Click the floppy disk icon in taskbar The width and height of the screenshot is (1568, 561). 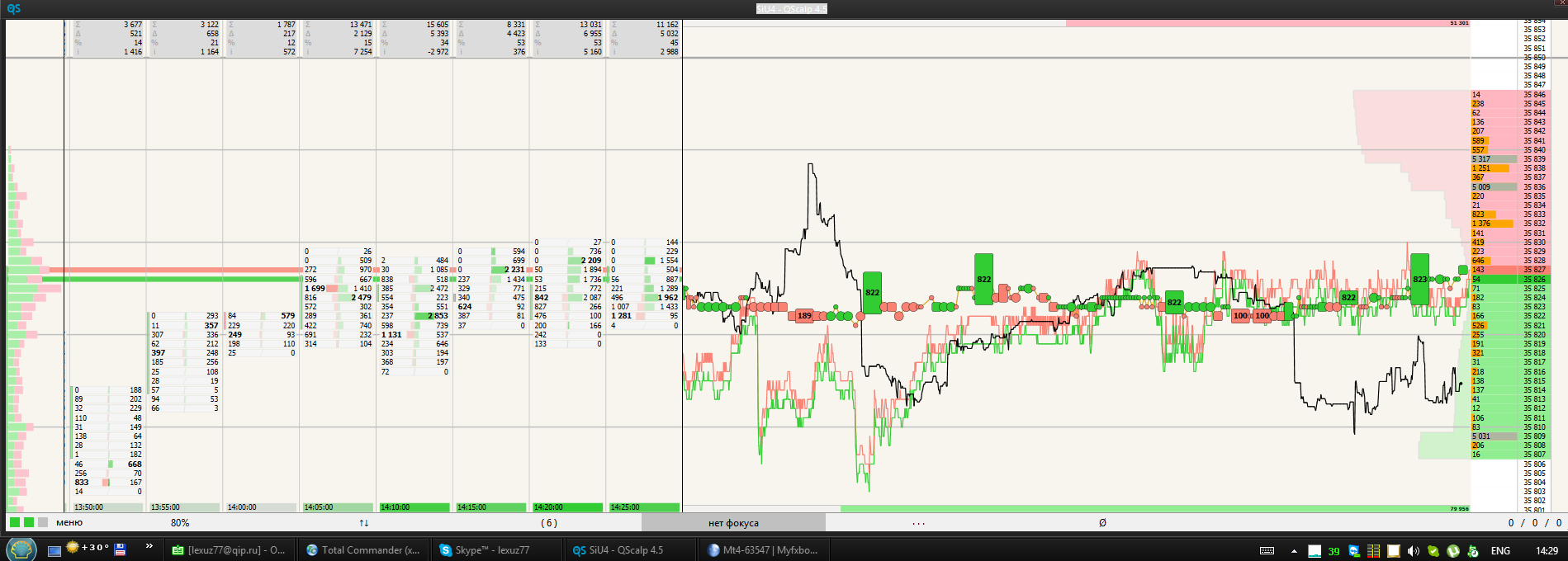pyautogui.click(x=121, y=549)
